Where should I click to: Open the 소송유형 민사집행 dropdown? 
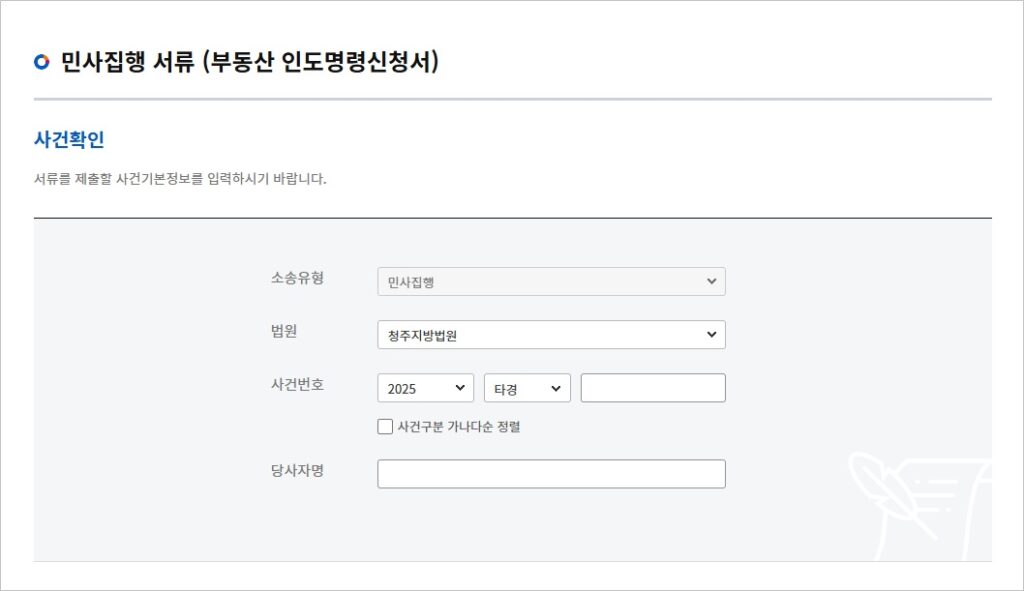coord(551,281)
